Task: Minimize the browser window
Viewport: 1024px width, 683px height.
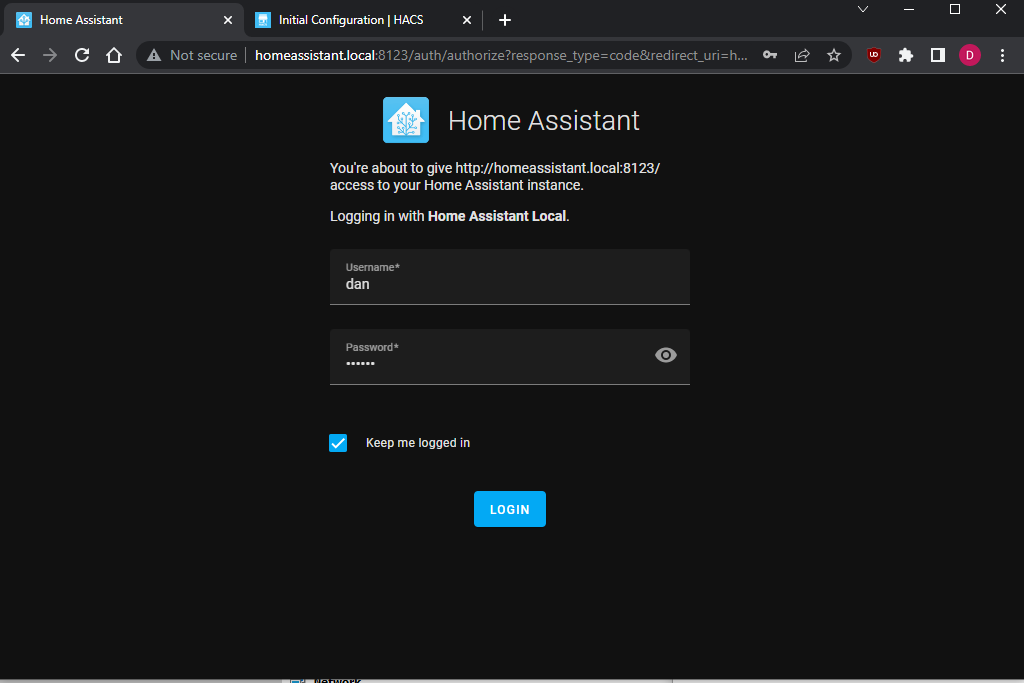Action: [x=908, y=9]
